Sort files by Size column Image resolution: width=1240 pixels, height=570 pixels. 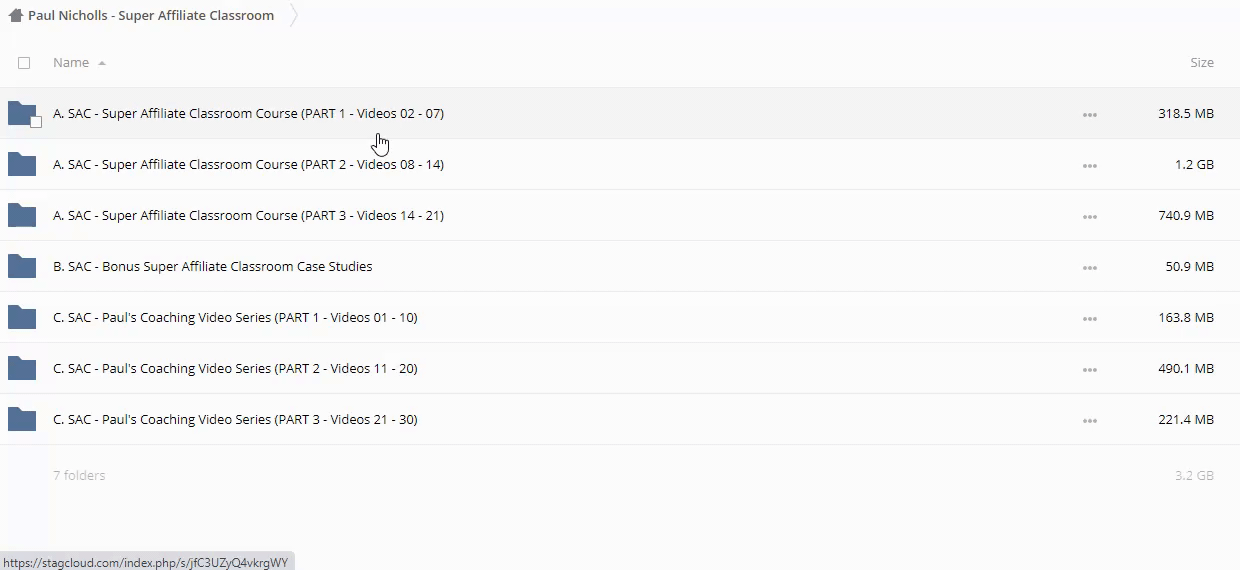pos(1201,62)
